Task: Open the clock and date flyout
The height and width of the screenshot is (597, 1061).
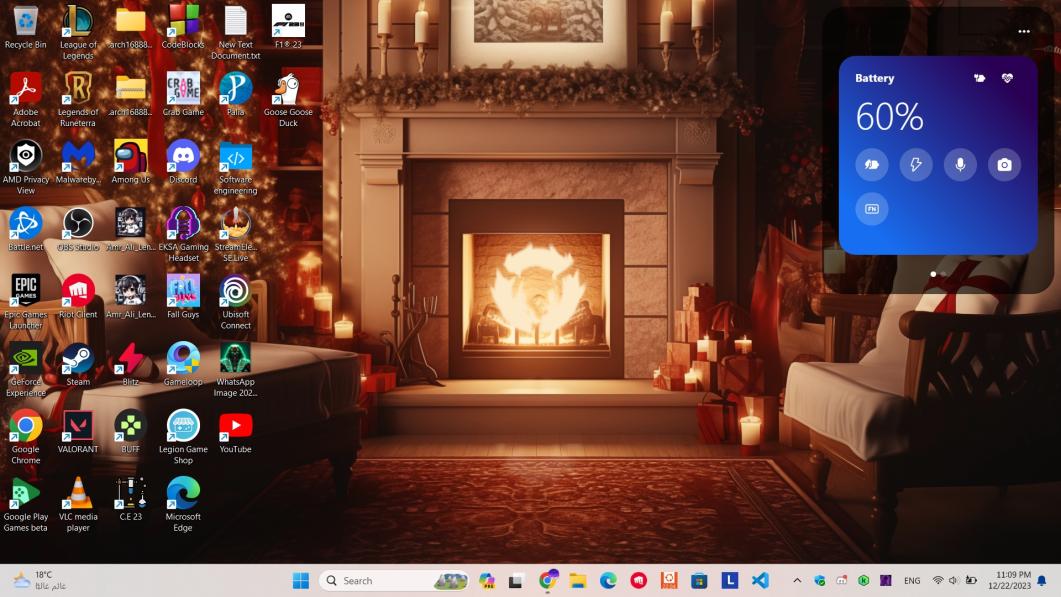Action: pos(1012,580)
